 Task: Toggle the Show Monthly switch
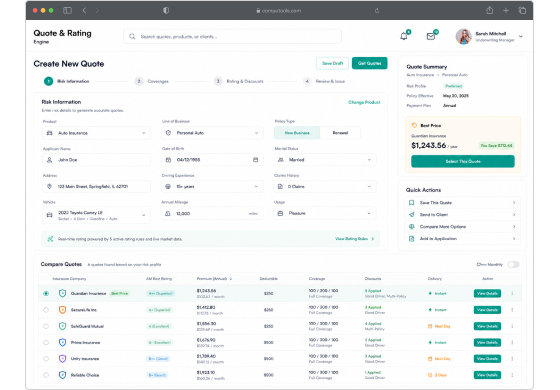point(514,264)
